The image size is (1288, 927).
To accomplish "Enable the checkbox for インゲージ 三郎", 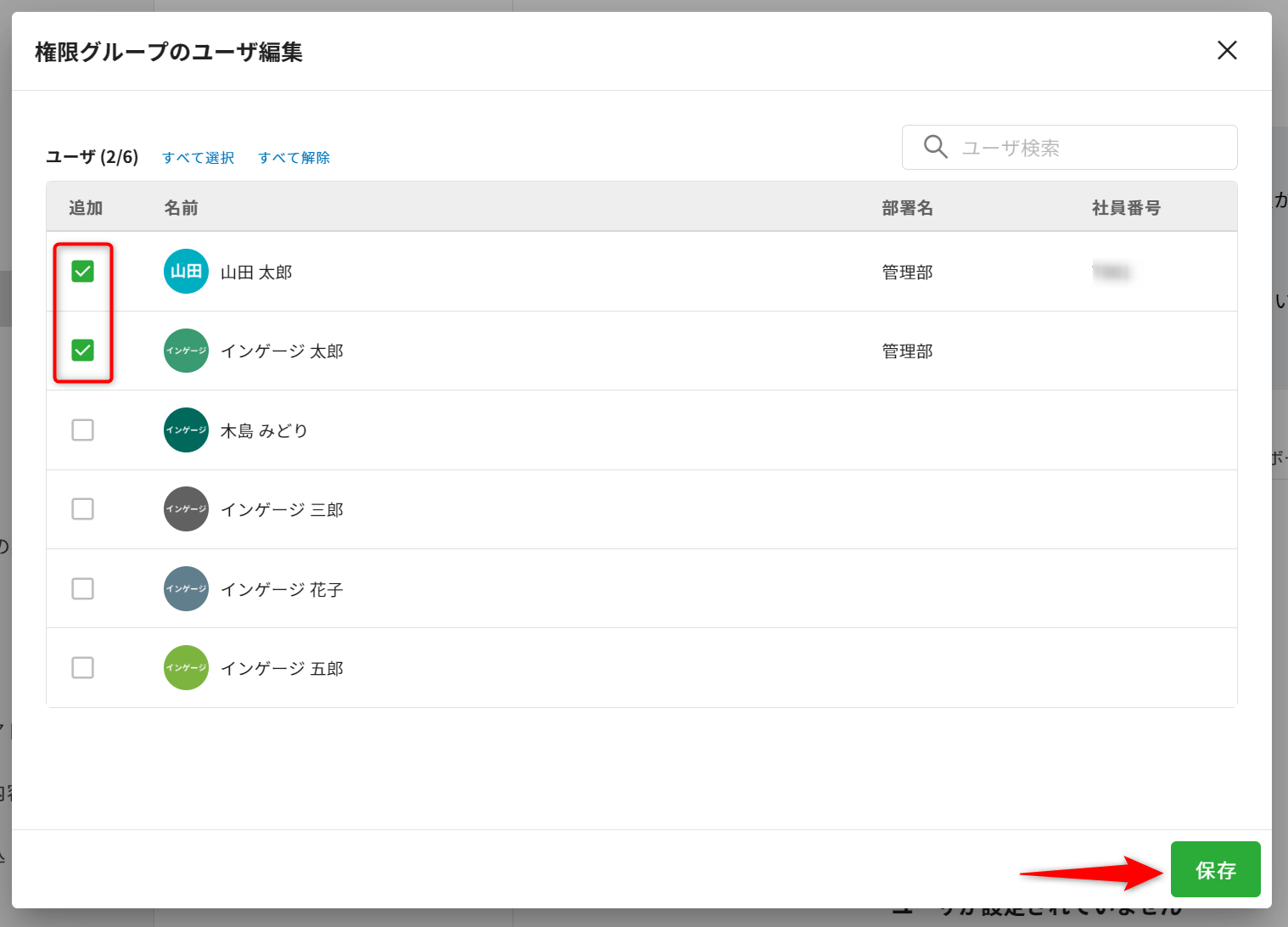I will point(83,509).
